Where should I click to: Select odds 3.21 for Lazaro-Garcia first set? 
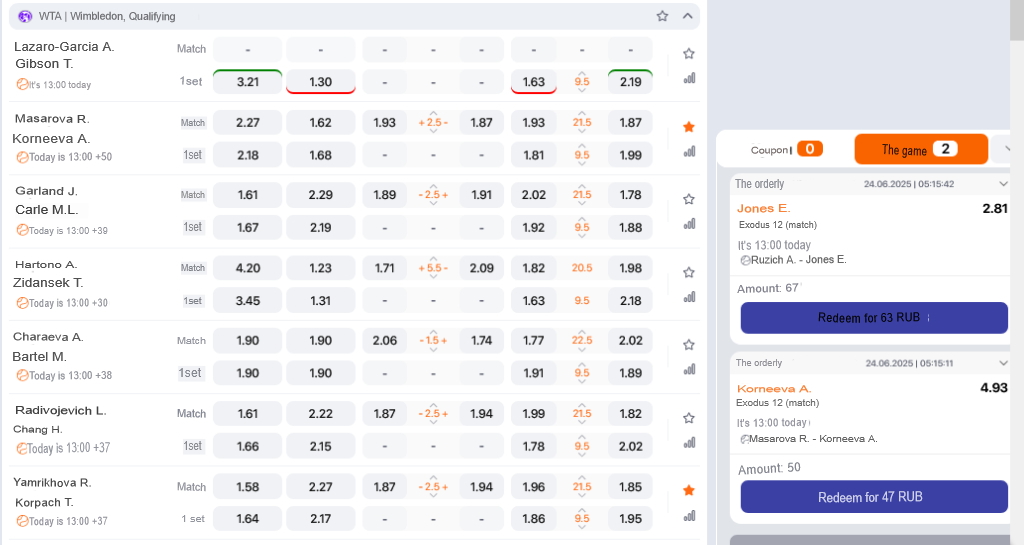[x=248, y=82]
